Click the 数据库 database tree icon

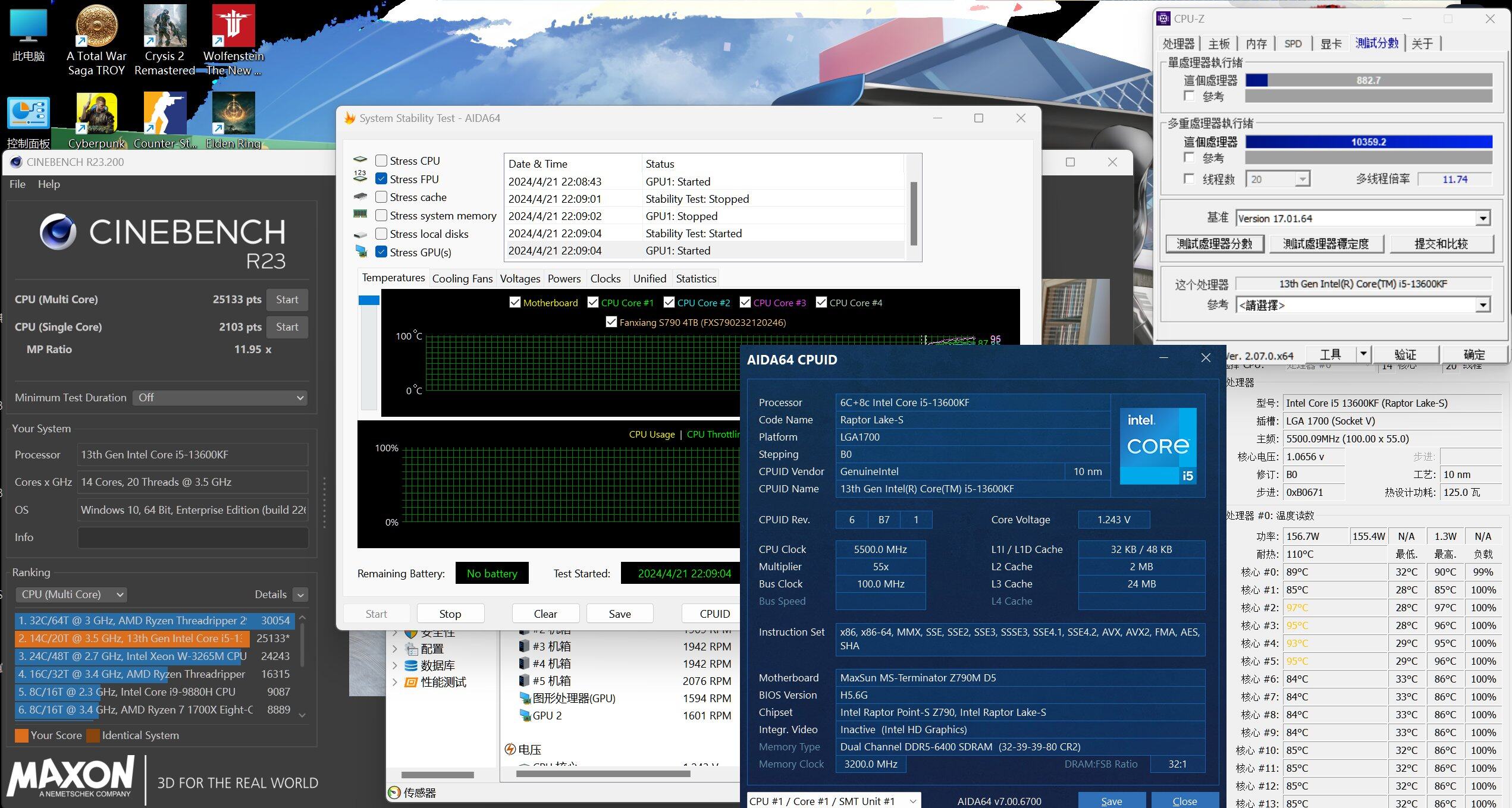pos(410,665)
